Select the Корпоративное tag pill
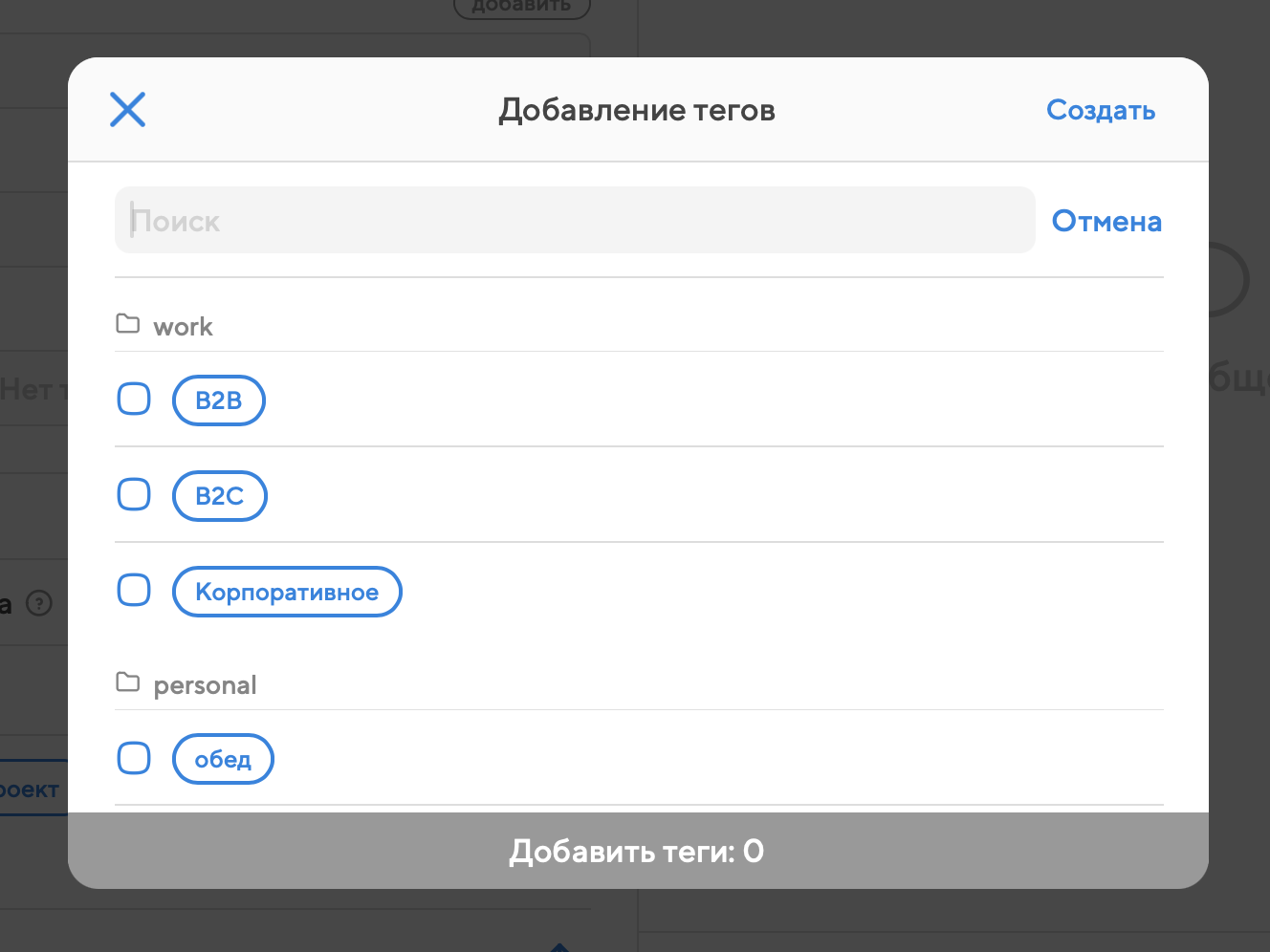Viewport: 1270px width, 952px height. point(287,592)
